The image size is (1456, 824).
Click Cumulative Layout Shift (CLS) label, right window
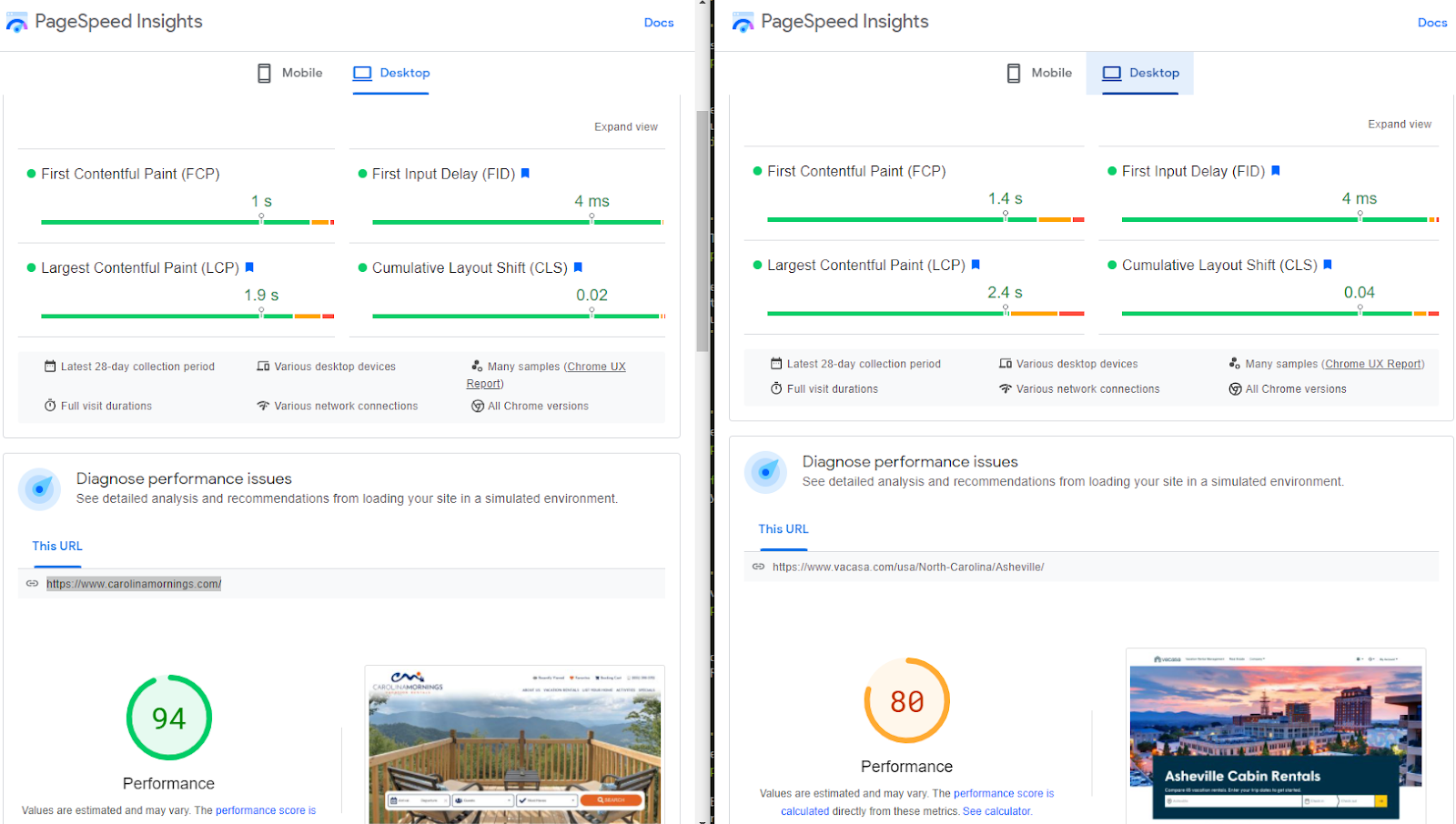coord(1219,265)
